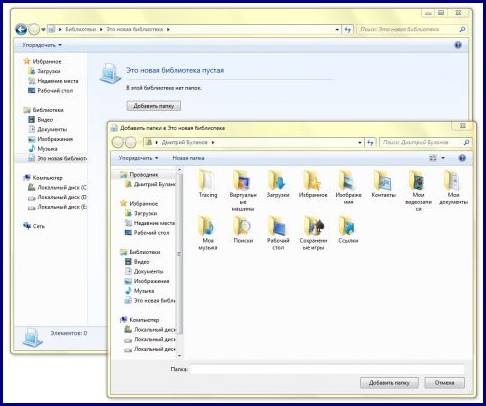The height and width of the screenshot is (406, 486).
Task: Click Добавить папку button in the empty library
Action: [154, 106]
